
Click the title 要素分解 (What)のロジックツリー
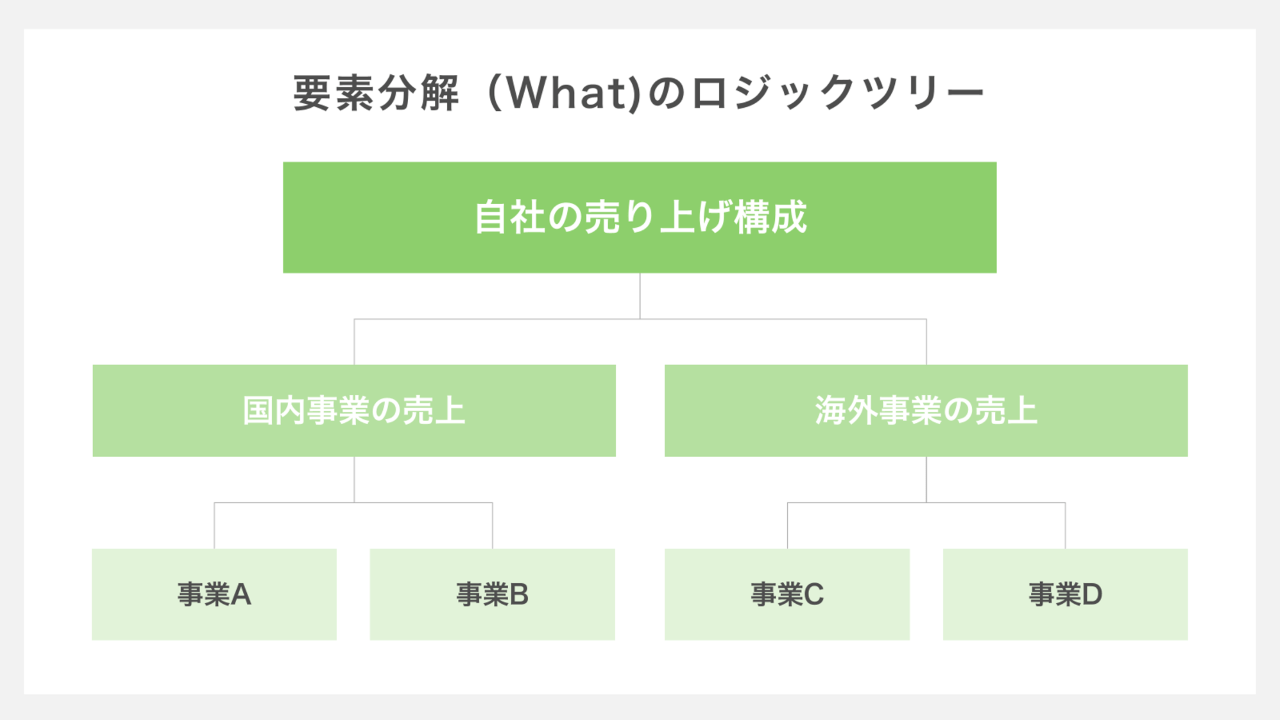coord(639,95)
